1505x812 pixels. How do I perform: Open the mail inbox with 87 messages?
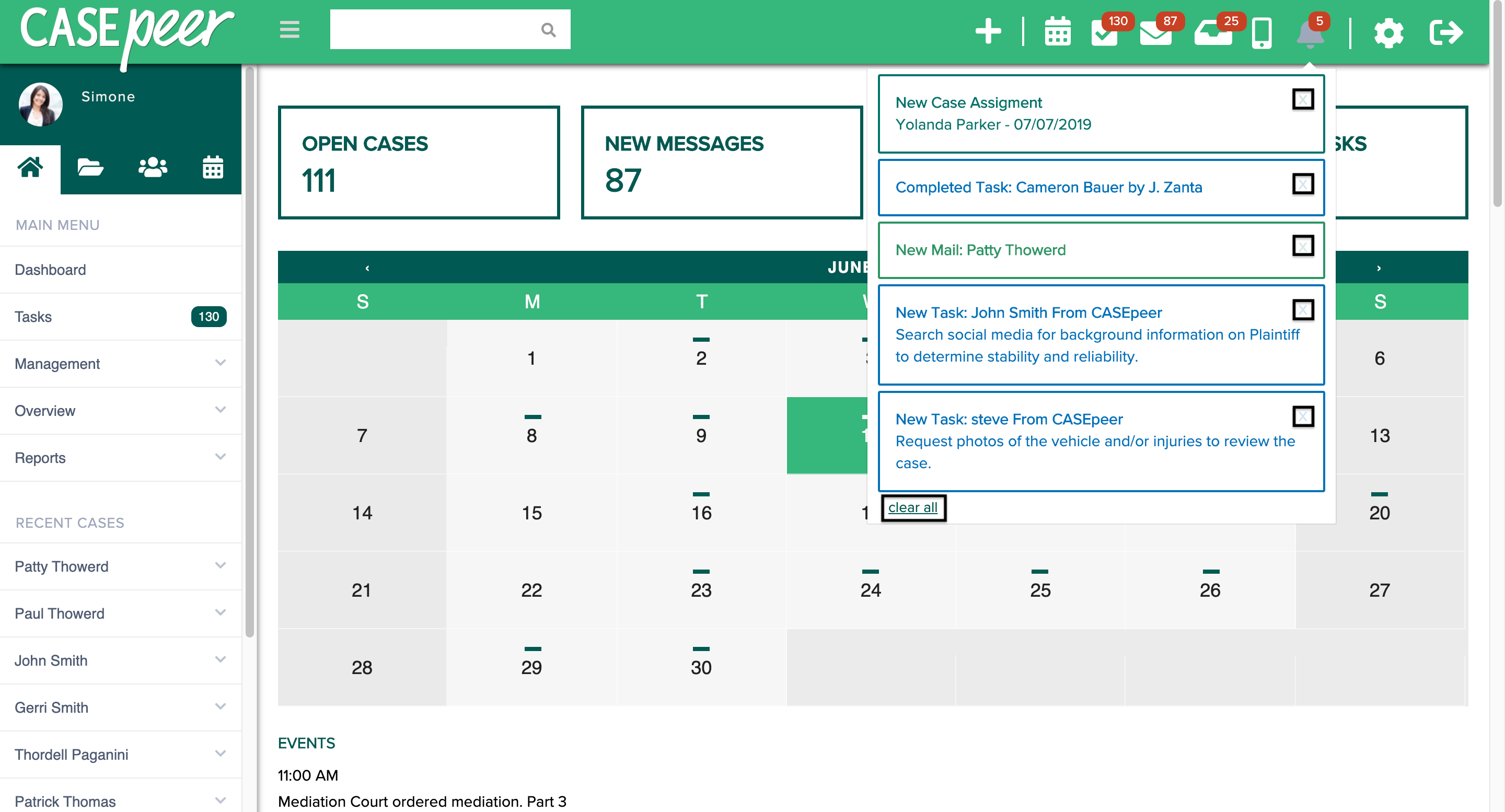click(1156, 35)
